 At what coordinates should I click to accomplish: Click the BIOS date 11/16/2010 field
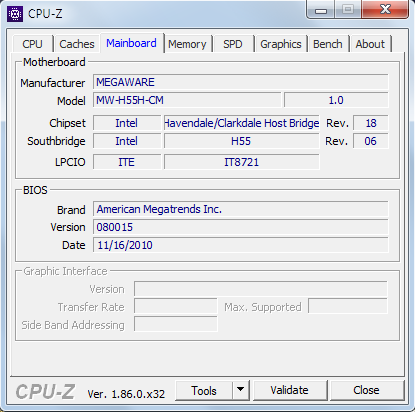(x=241, y=245)
